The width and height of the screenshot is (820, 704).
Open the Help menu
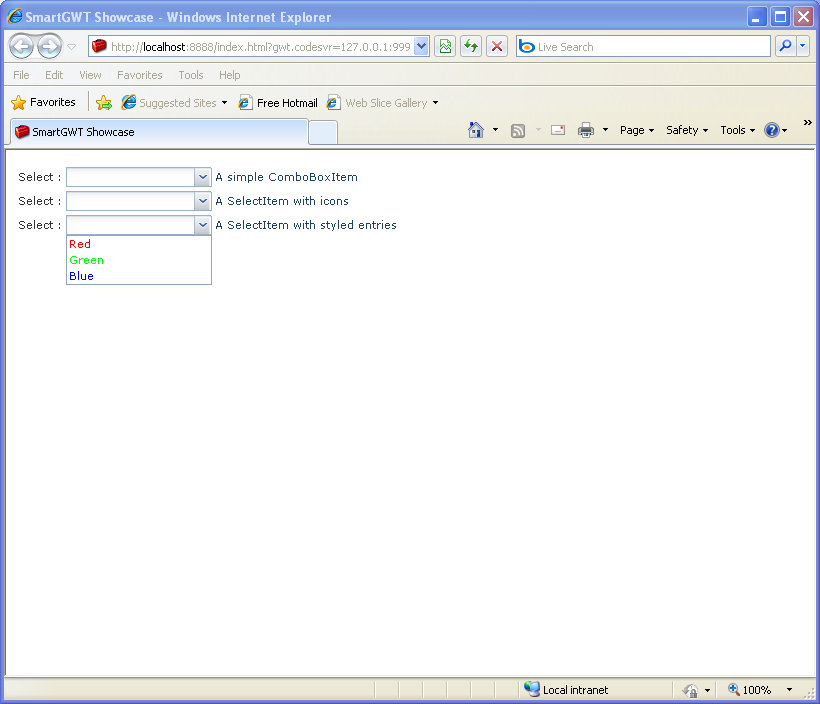230,75
